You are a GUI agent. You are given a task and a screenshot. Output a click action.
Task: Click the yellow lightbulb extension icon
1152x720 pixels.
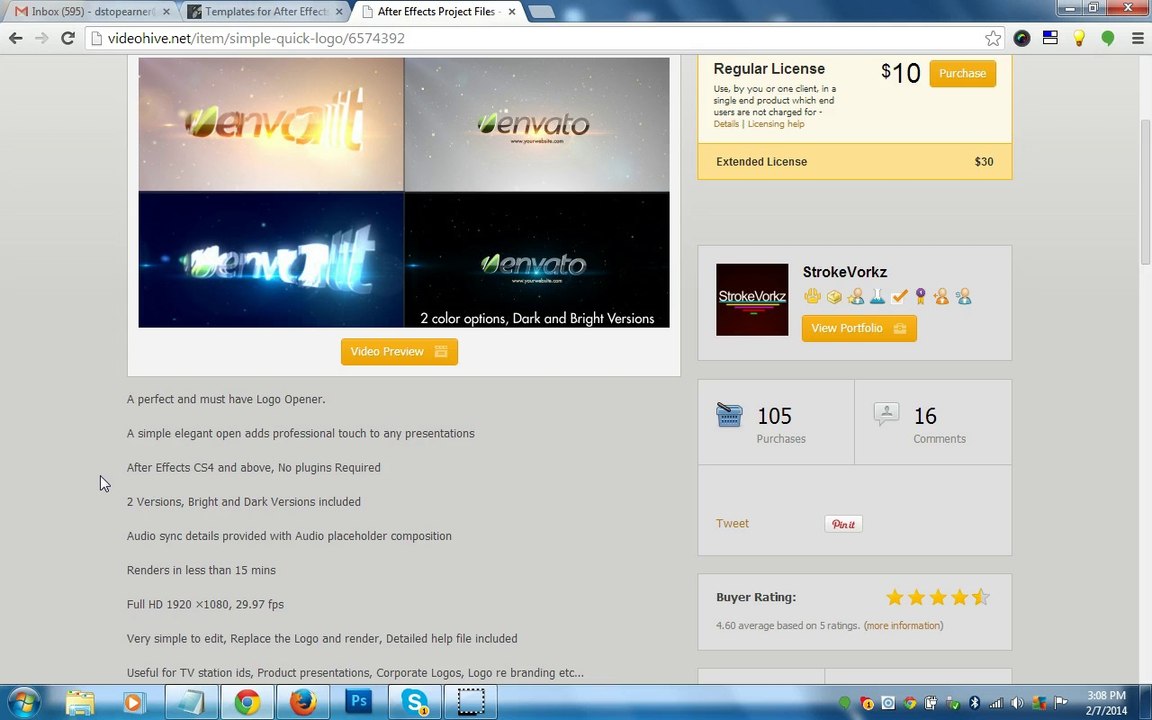pyautogui.click(x=1079, y=38)
